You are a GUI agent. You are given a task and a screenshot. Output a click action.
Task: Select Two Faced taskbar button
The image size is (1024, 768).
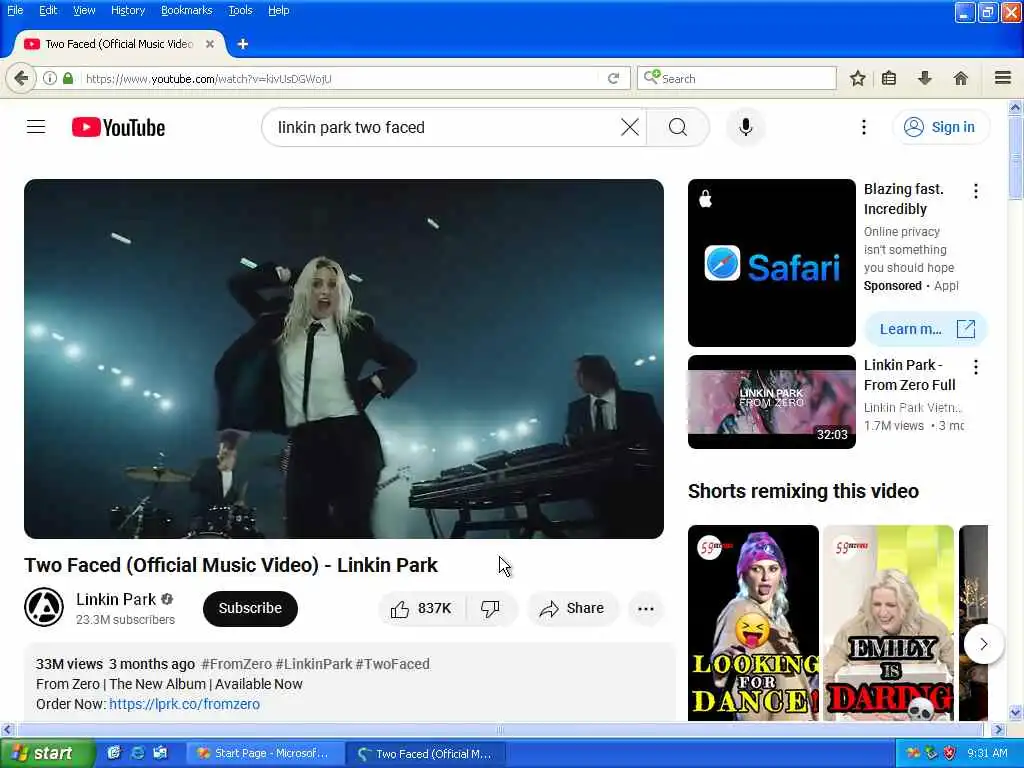pos(426,754)
